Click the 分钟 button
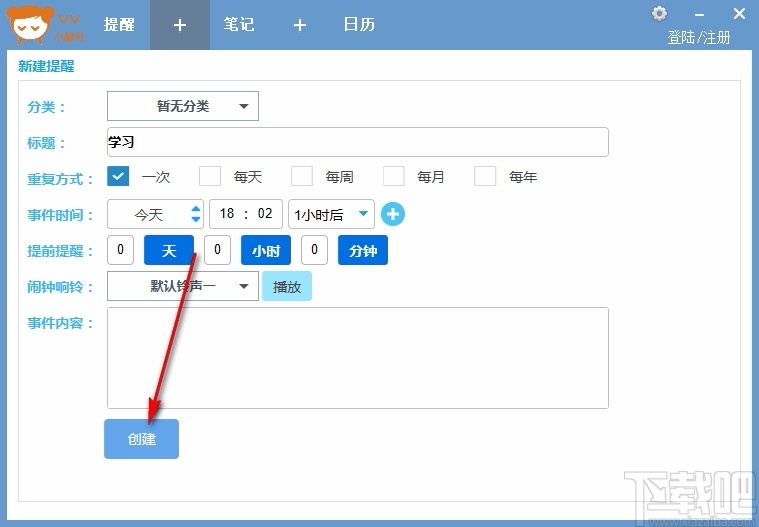 (363, 250)
